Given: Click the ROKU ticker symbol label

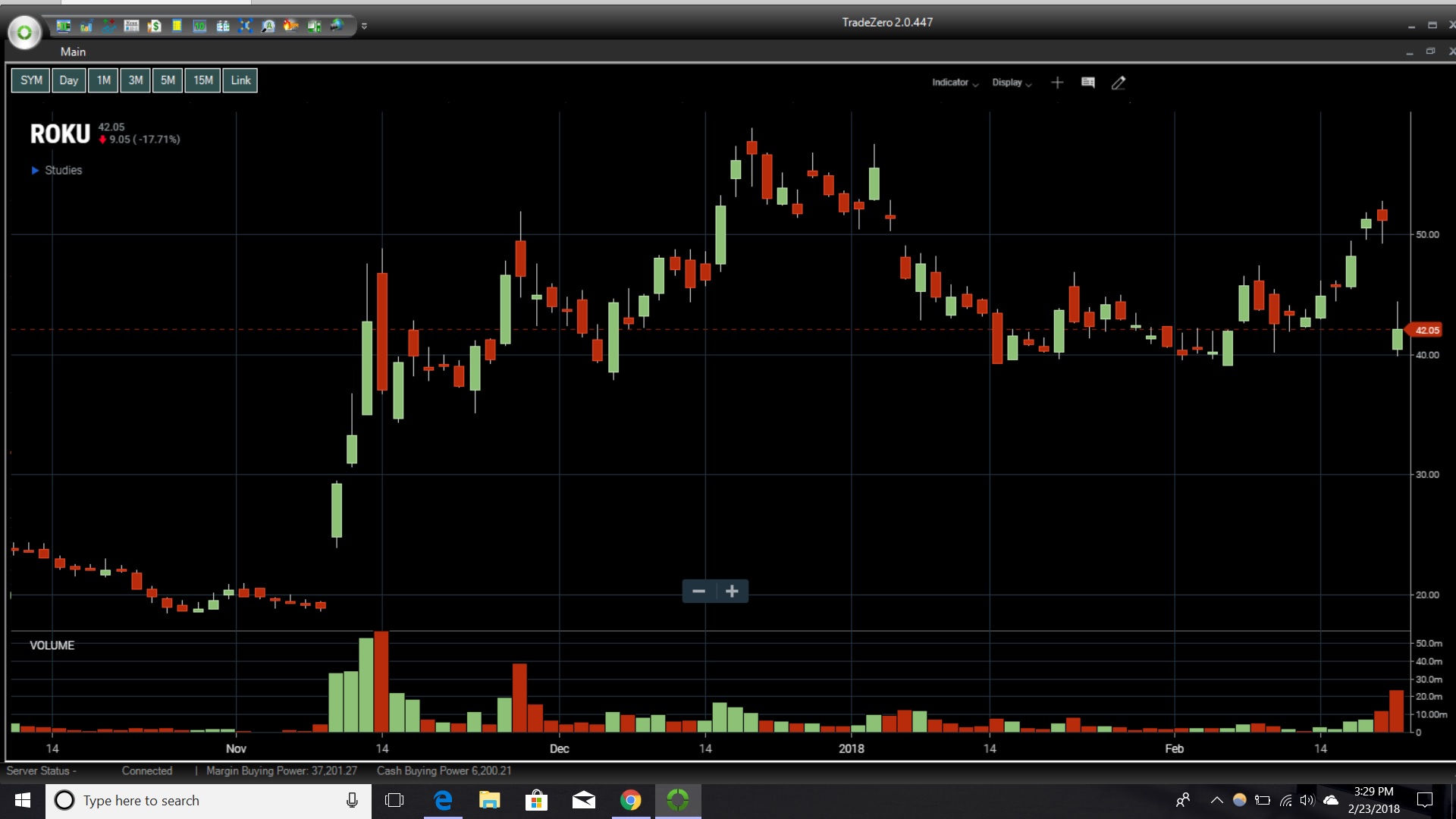Looking at the screenshot, I should click(x=60, y=134).
